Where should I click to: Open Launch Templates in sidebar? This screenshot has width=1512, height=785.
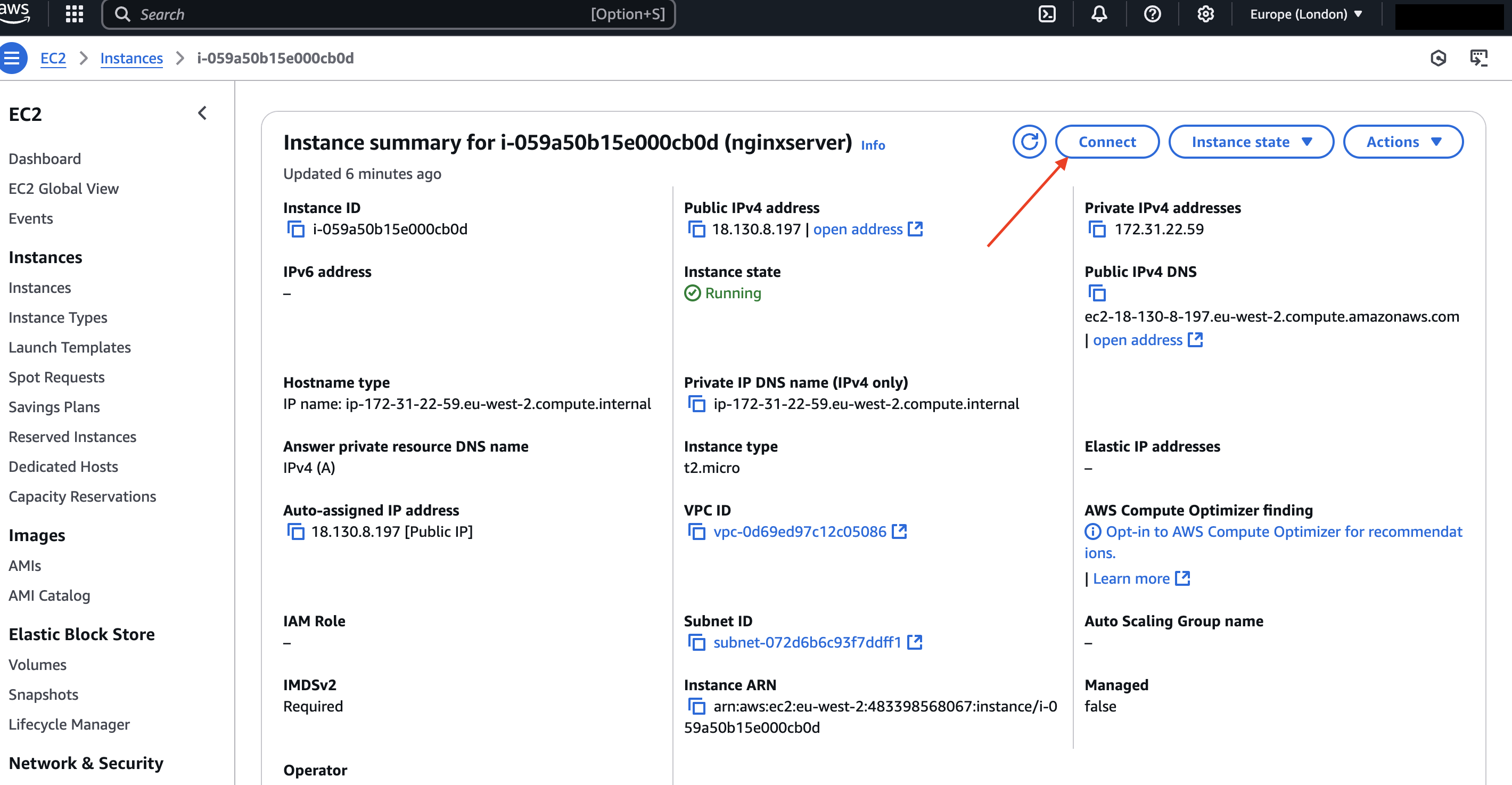point(69,348)
